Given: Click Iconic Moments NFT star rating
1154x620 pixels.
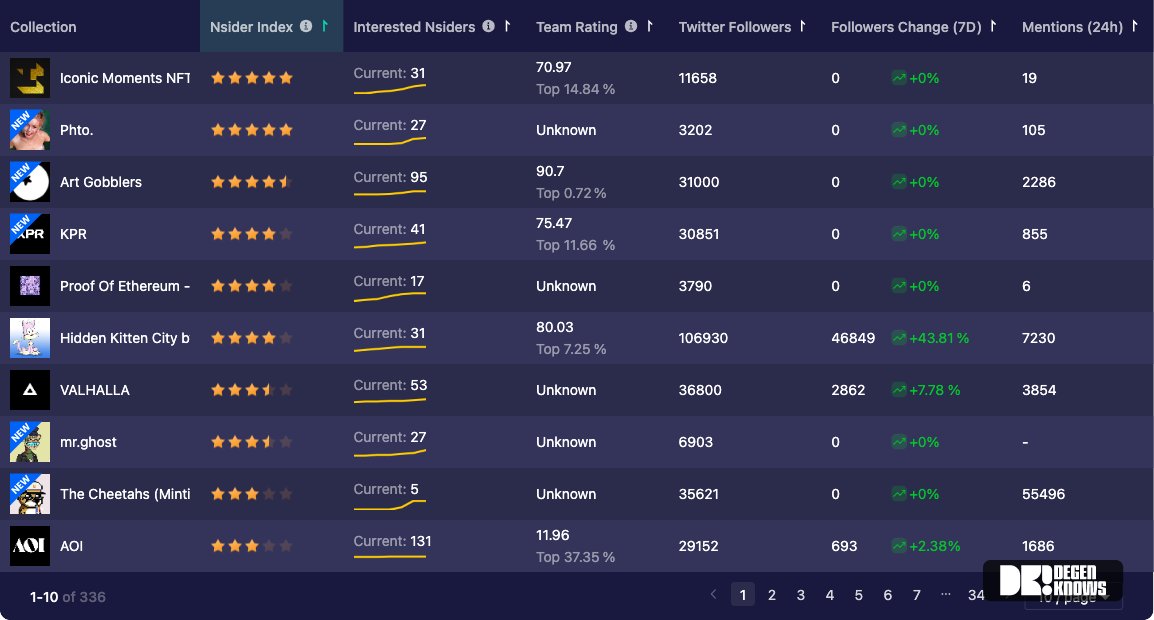Looking at the screenshot, I should 252,78.
